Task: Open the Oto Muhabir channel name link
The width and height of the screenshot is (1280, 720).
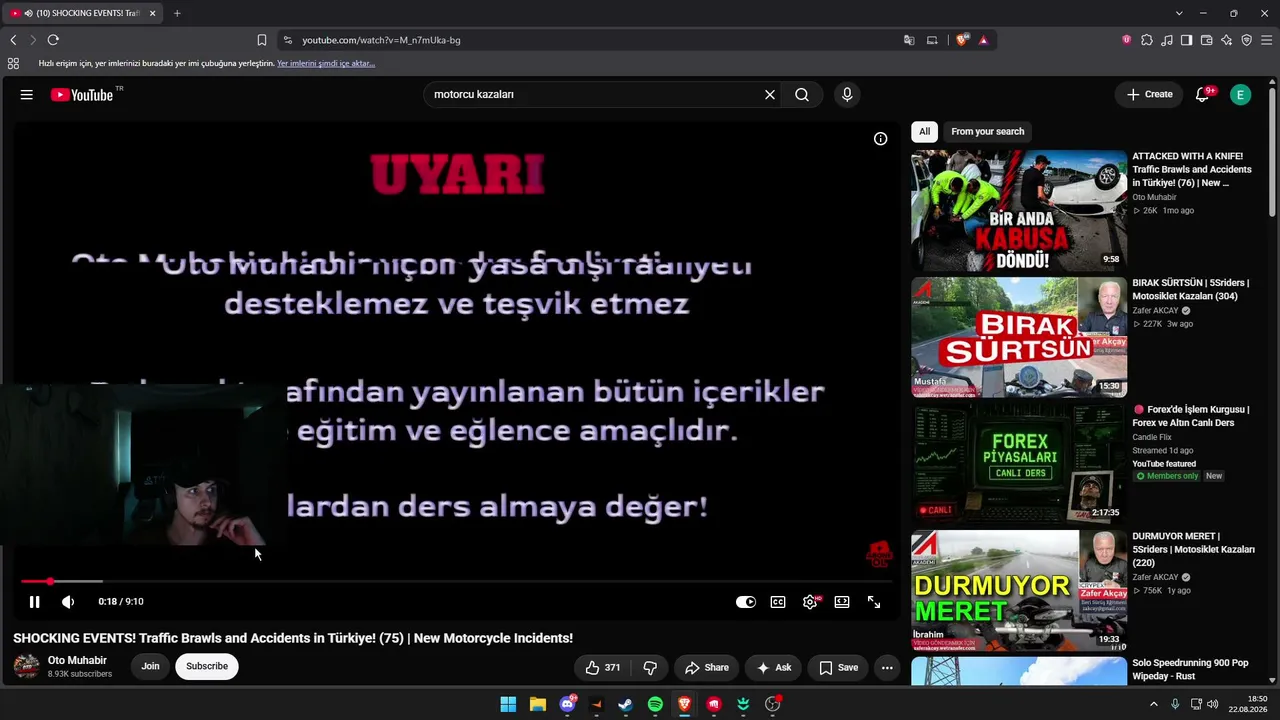Action: [77, 660]
